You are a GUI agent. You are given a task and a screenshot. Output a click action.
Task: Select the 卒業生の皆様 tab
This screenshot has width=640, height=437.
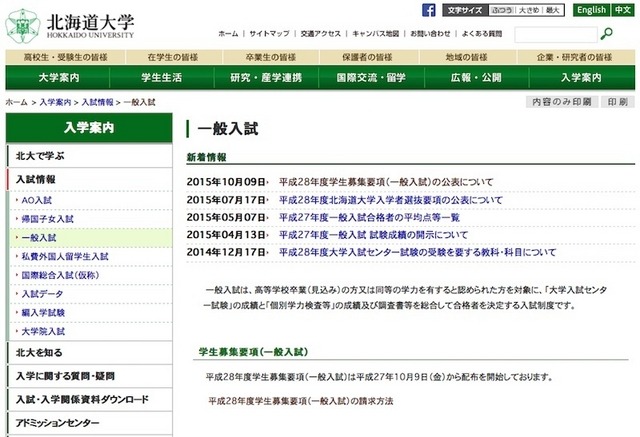tap(271, 57)
